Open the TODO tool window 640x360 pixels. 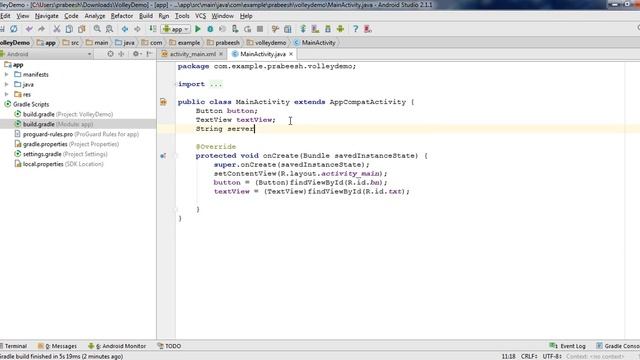pos(169,346)
